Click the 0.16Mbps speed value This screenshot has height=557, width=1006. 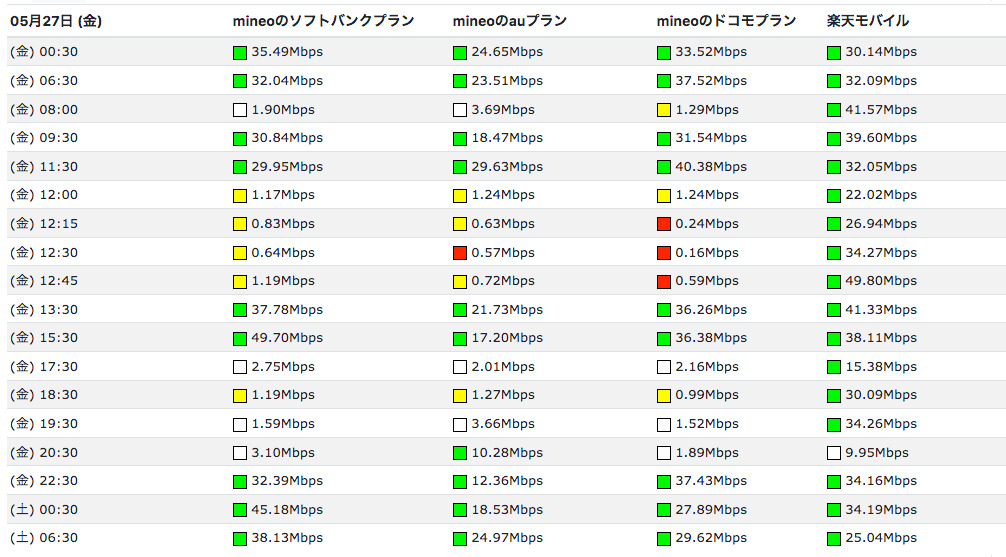[x=707, y=253]
